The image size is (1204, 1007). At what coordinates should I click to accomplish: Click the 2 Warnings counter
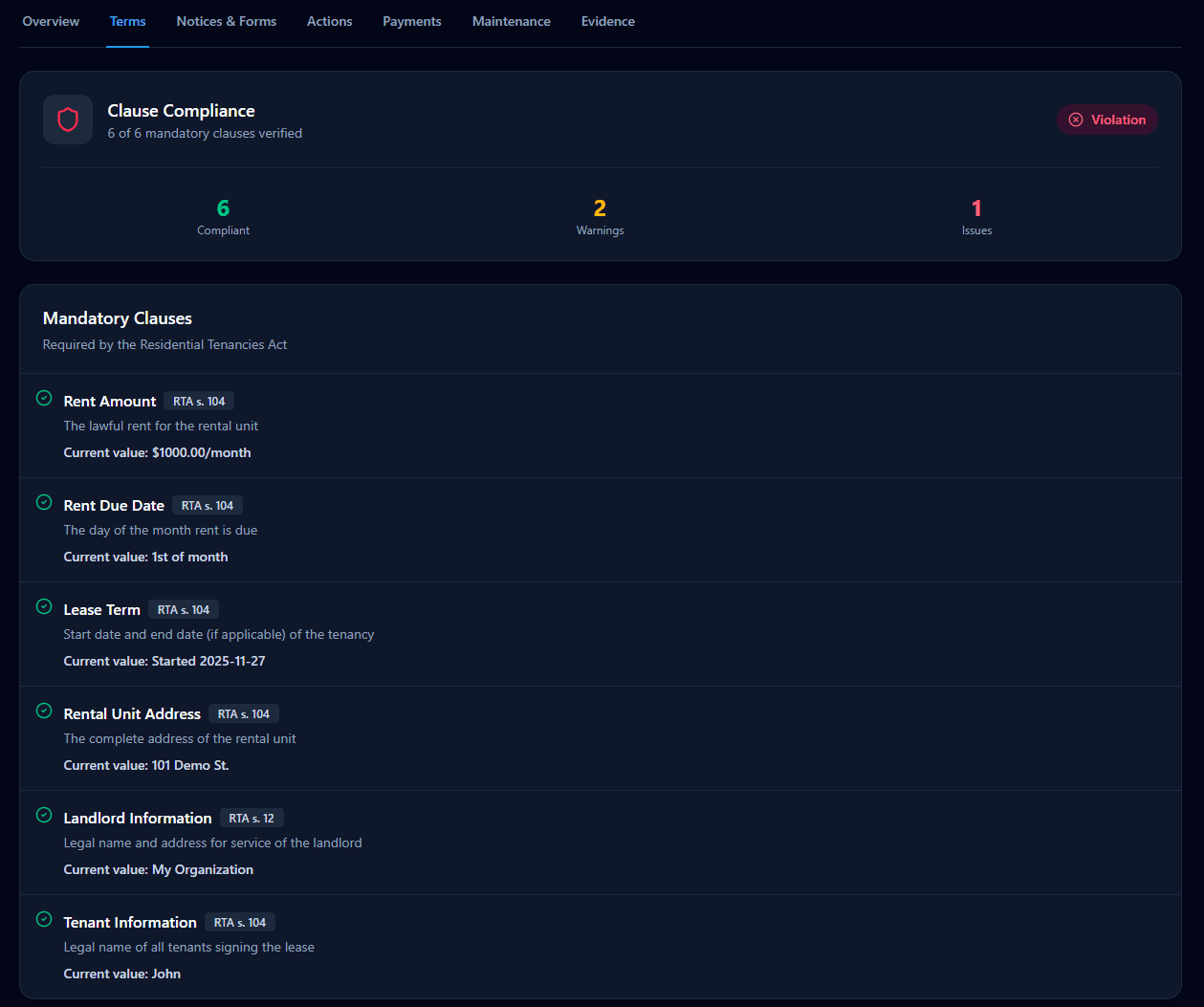click(x=600, y=217)
